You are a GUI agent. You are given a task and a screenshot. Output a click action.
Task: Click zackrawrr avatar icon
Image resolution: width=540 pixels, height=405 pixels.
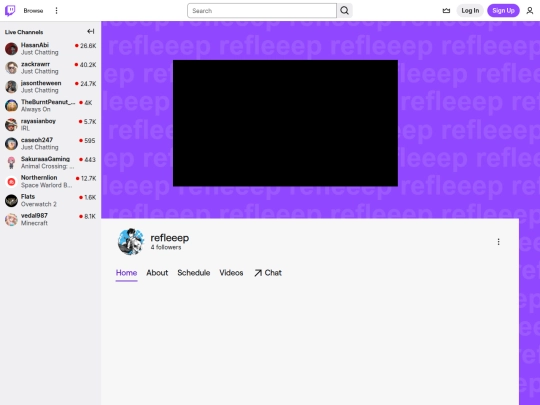click(11, 68)
